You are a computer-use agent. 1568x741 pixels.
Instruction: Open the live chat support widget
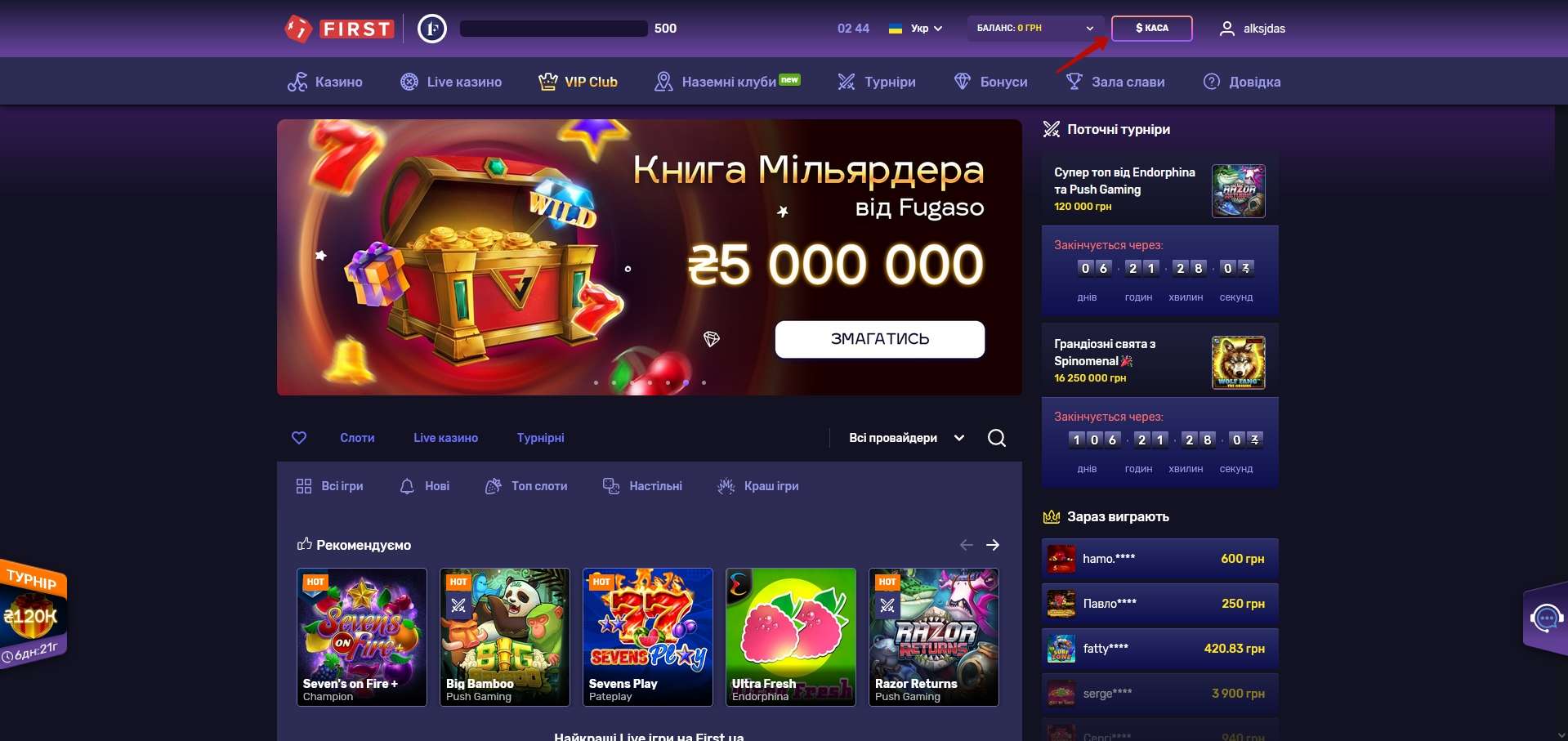[1546, 618]
